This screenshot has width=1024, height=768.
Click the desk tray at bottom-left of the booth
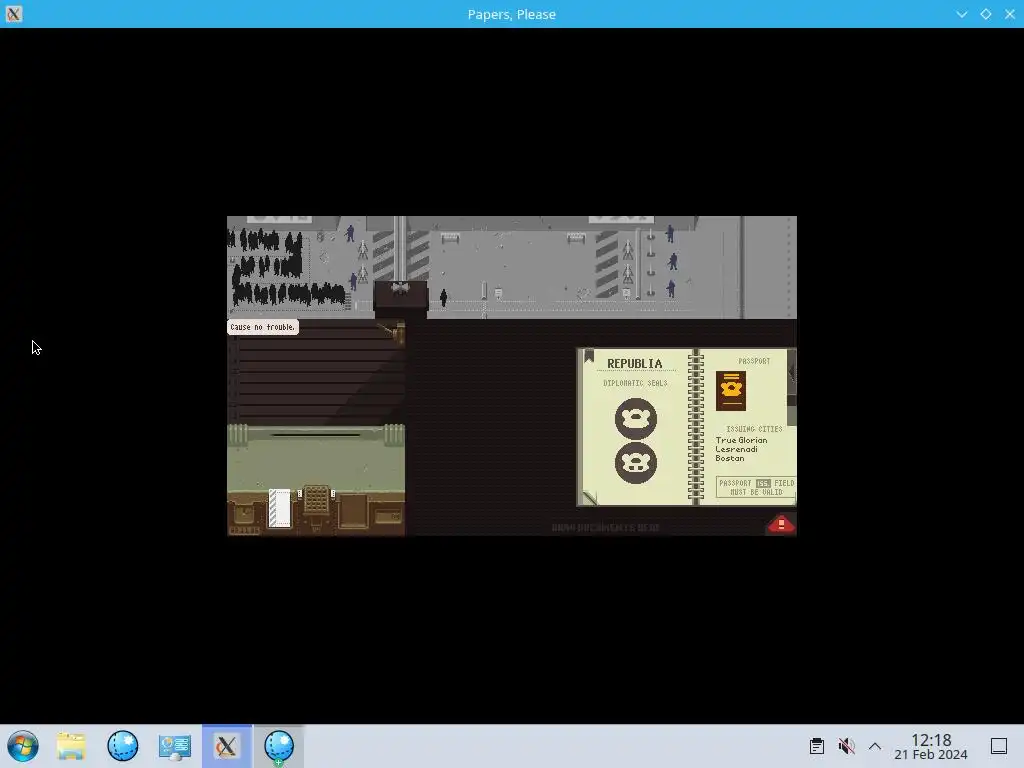click(244, 513)
